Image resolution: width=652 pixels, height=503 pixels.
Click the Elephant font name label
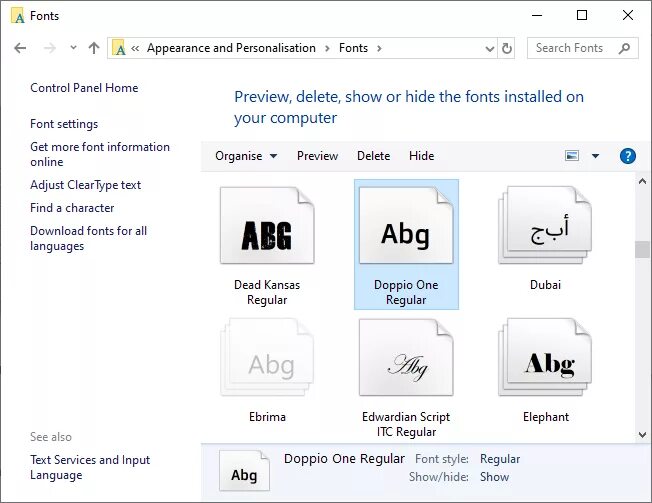point(546,417)
